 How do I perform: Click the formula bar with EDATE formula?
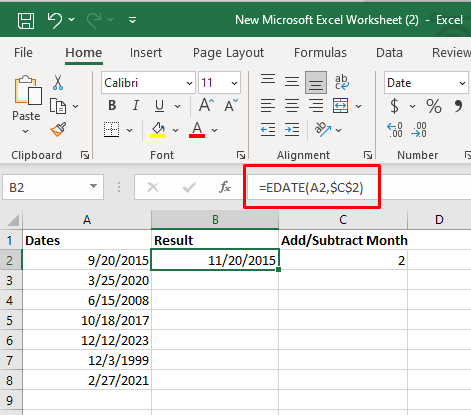pyautogui.click(x=359, y=188)
